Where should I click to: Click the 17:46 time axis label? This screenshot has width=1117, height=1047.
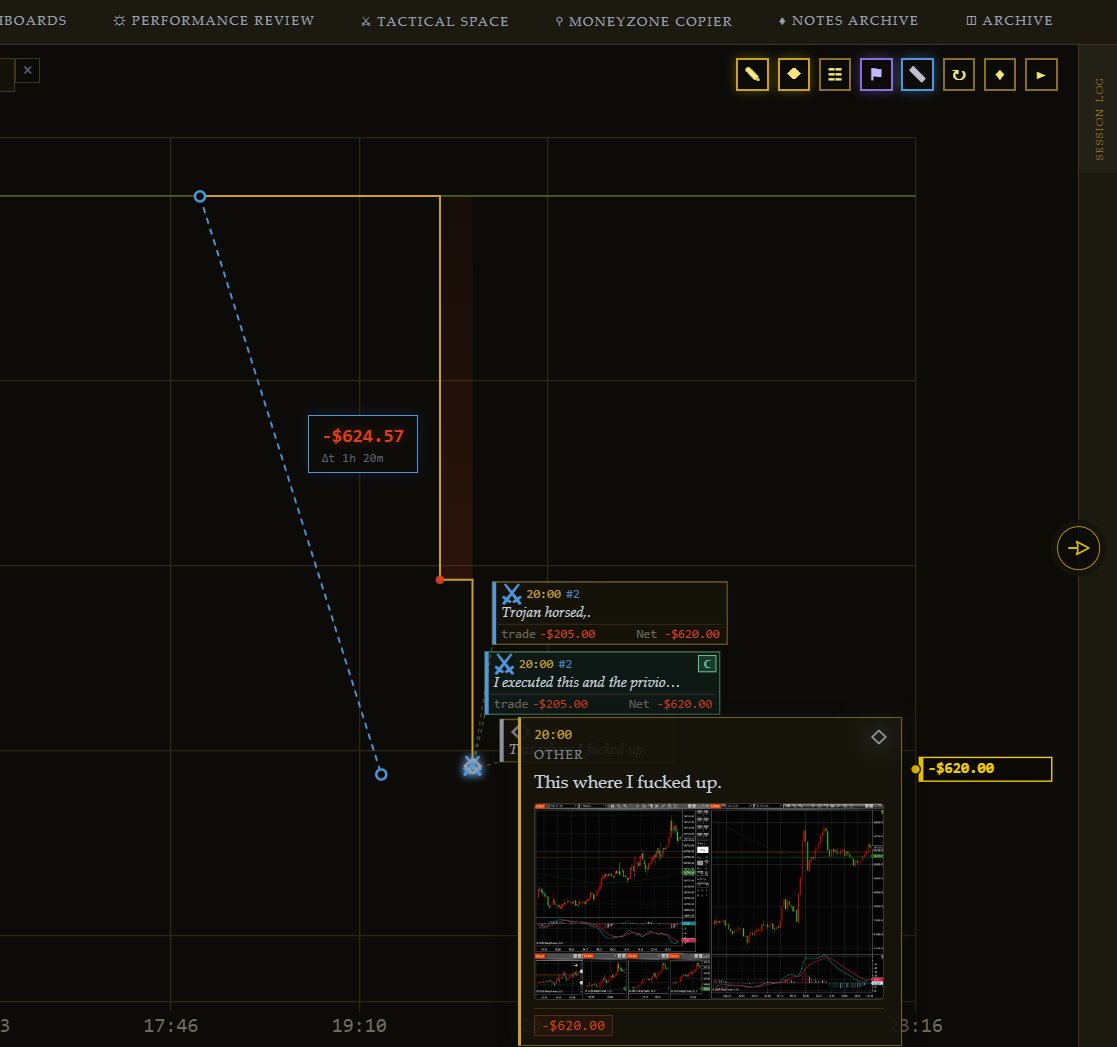[x=170, y=1026]
